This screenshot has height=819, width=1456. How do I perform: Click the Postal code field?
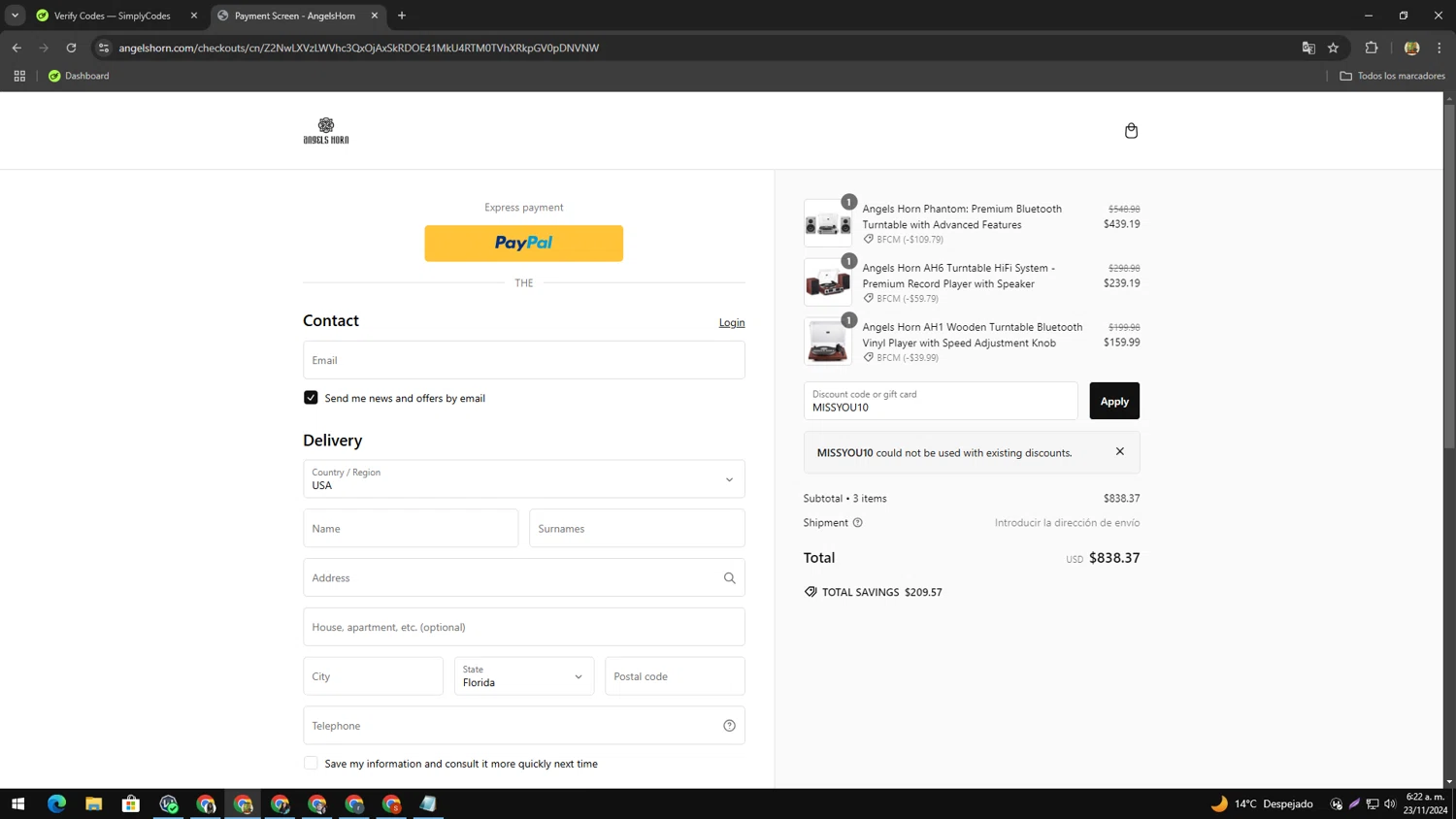pos(675,676)
